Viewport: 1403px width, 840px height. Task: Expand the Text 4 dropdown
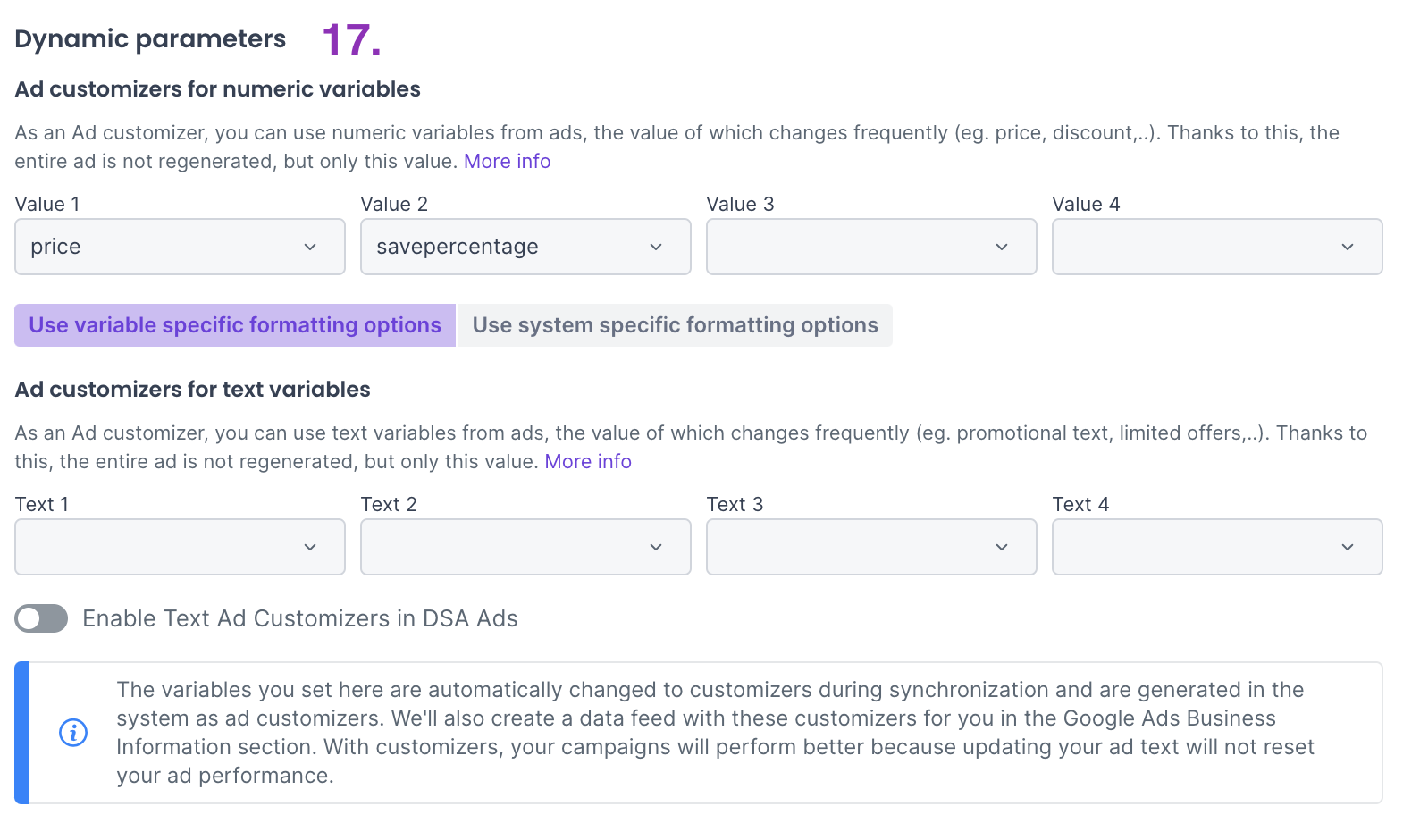pyautogui.click(x=1217, y=547)
